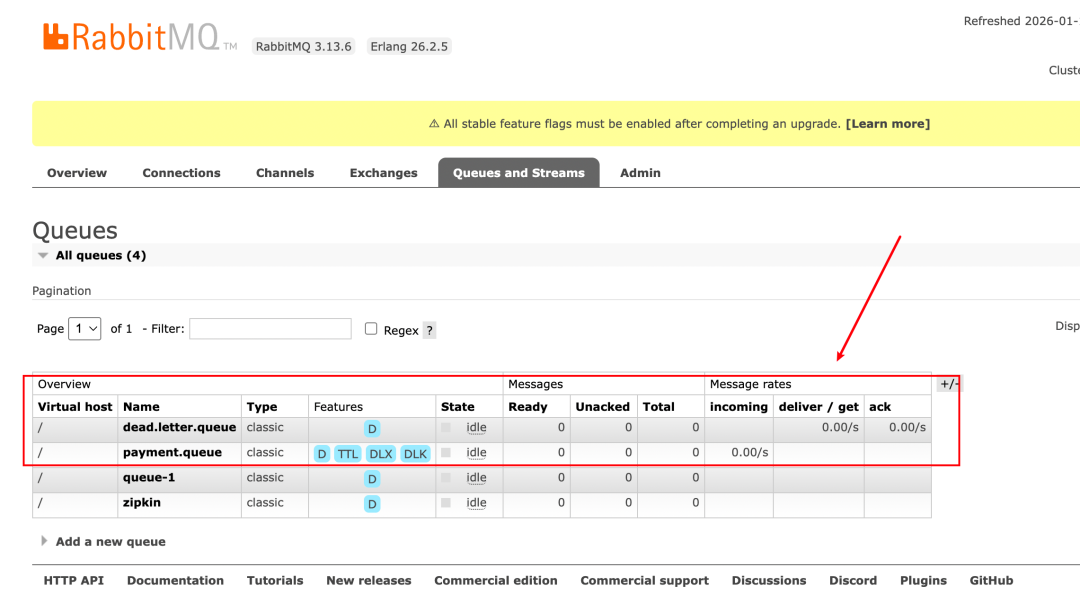
Task: Enable the Regex filter checkbox
Action: pos(371,329)
